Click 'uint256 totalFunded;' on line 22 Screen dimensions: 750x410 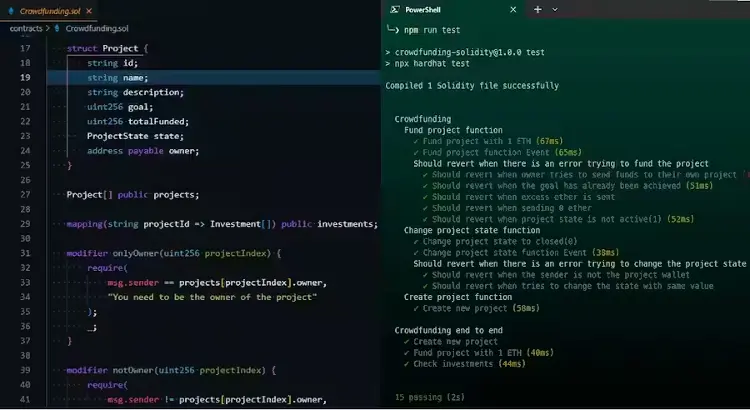[x=138, y=122]
